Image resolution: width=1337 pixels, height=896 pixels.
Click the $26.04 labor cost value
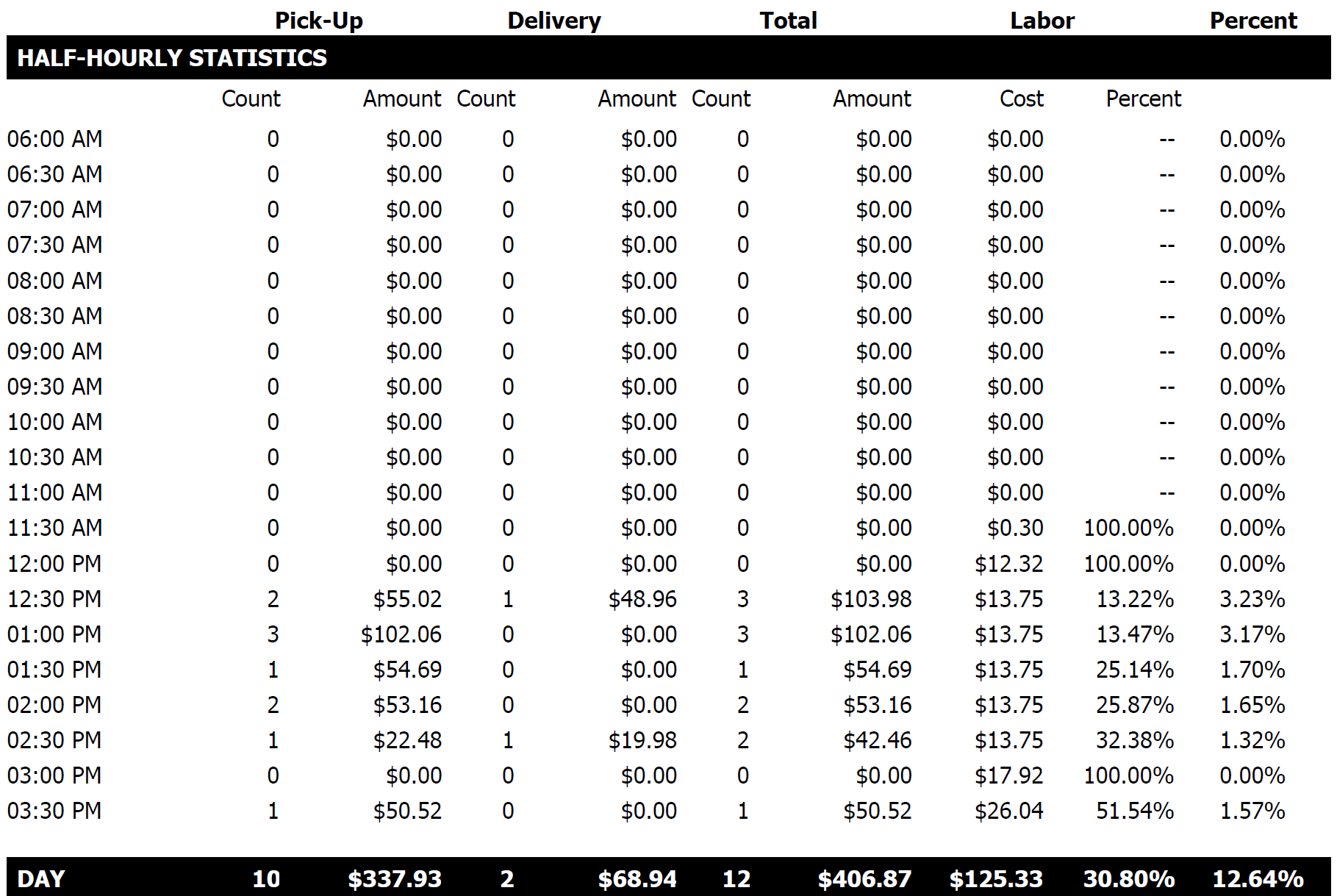tap(1008, 811)
